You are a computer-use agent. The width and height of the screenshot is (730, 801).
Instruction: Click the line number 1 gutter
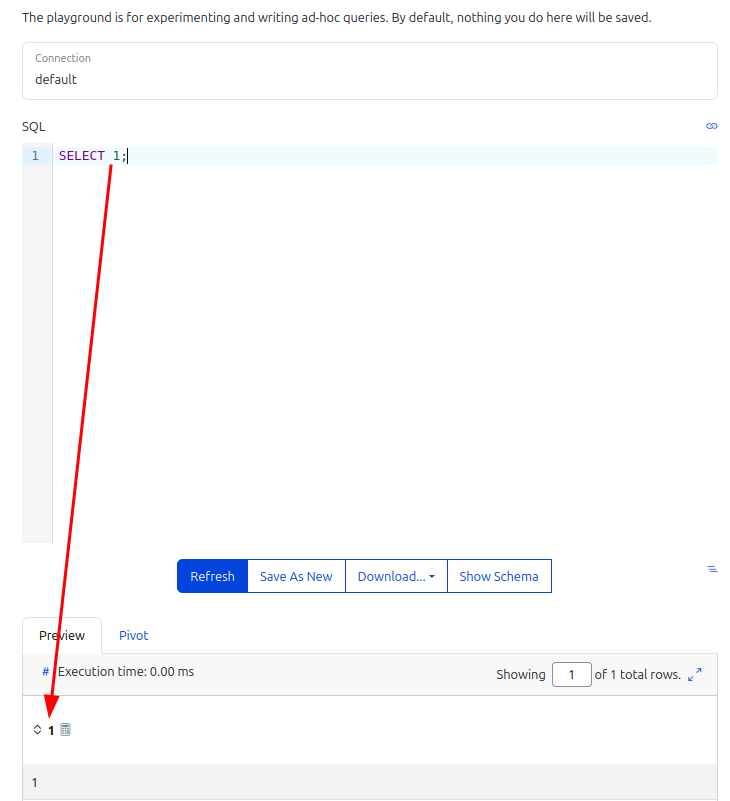tap(35, 156)
